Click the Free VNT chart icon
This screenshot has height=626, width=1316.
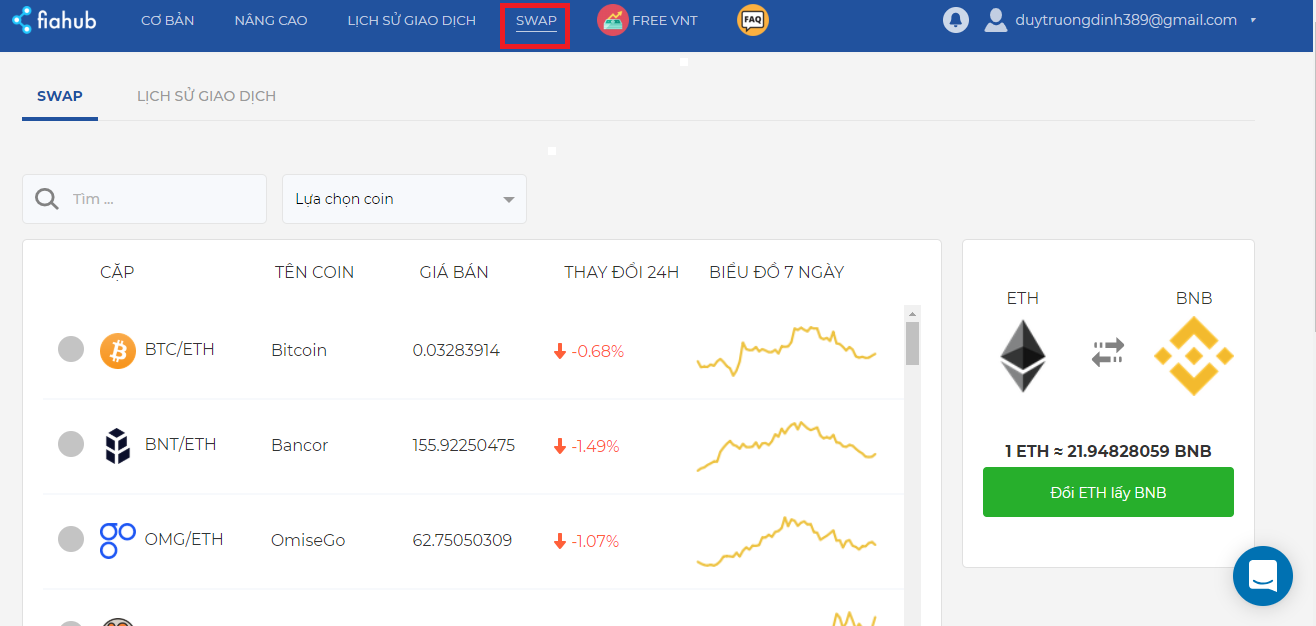pyautogui.click(x=612, y=20)
